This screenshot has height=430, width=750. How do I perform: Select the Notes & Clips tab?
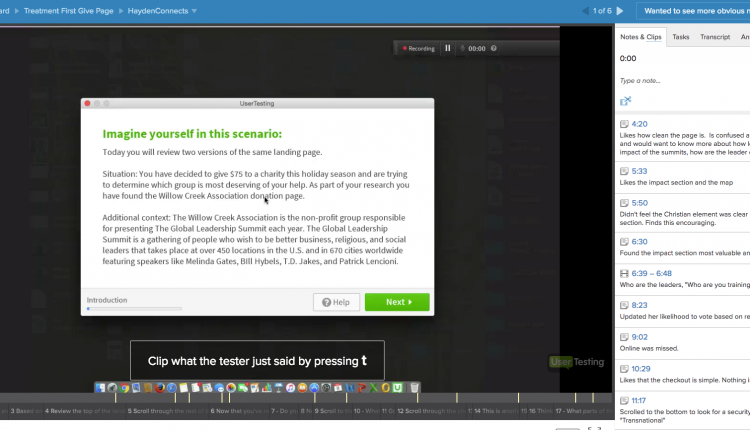coord(640,37)
